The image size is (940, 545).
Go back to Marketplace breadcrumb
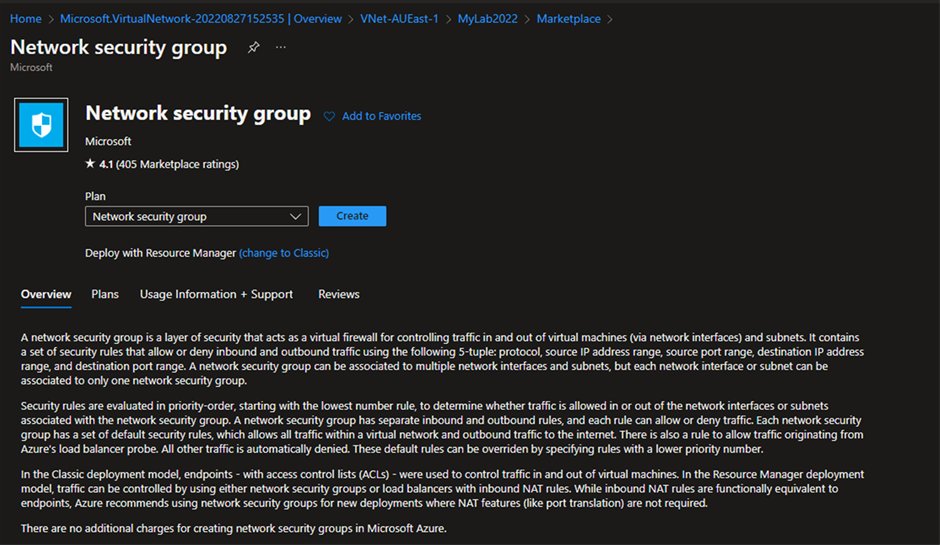[568, 19]
